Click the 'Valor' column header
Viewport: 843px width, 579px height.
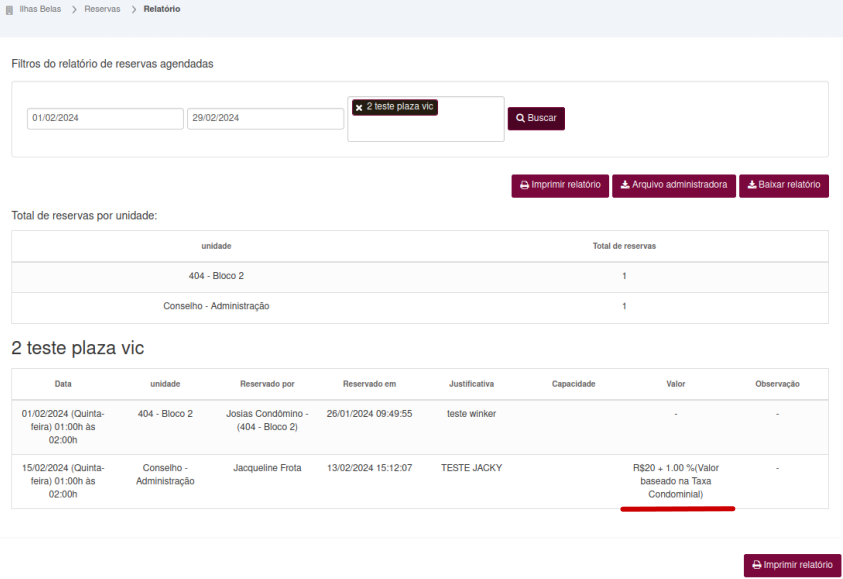coord(676,384)
